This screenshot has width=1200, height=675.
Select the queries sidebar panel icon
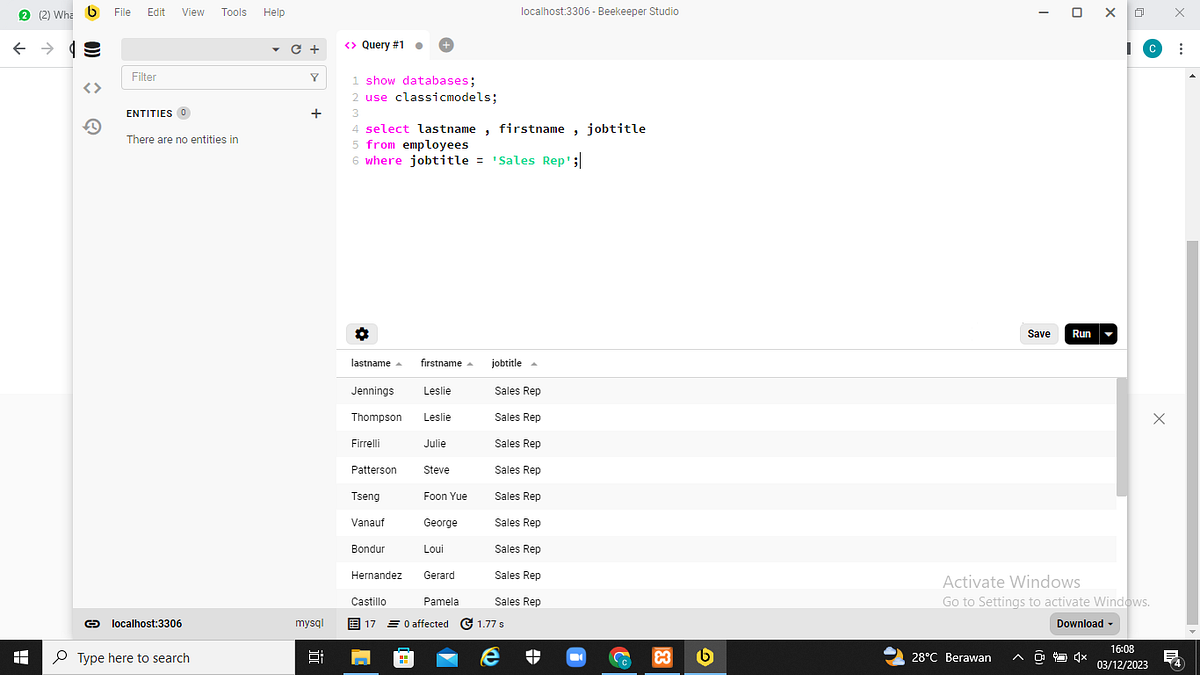92,87
